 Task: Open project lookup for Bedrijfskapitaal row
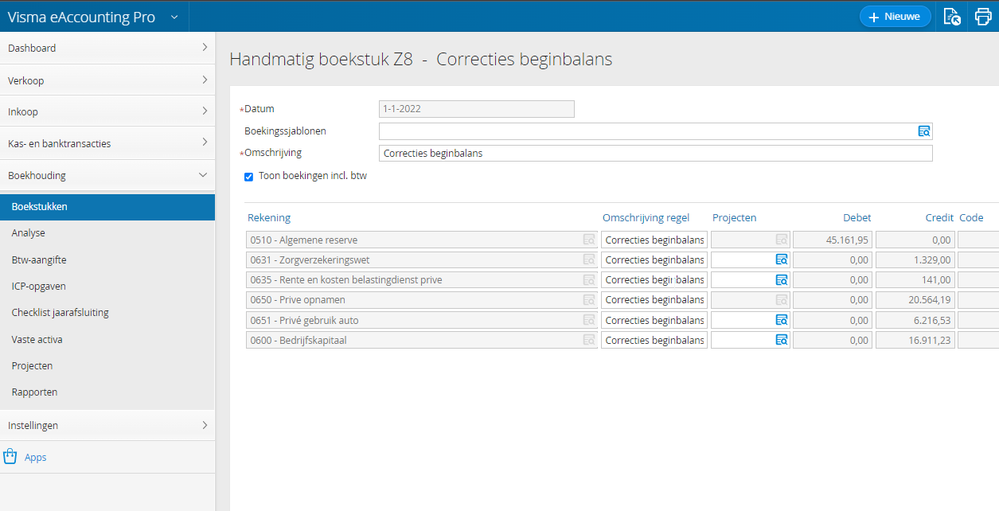pyautogui.click(x=781, y=340)
